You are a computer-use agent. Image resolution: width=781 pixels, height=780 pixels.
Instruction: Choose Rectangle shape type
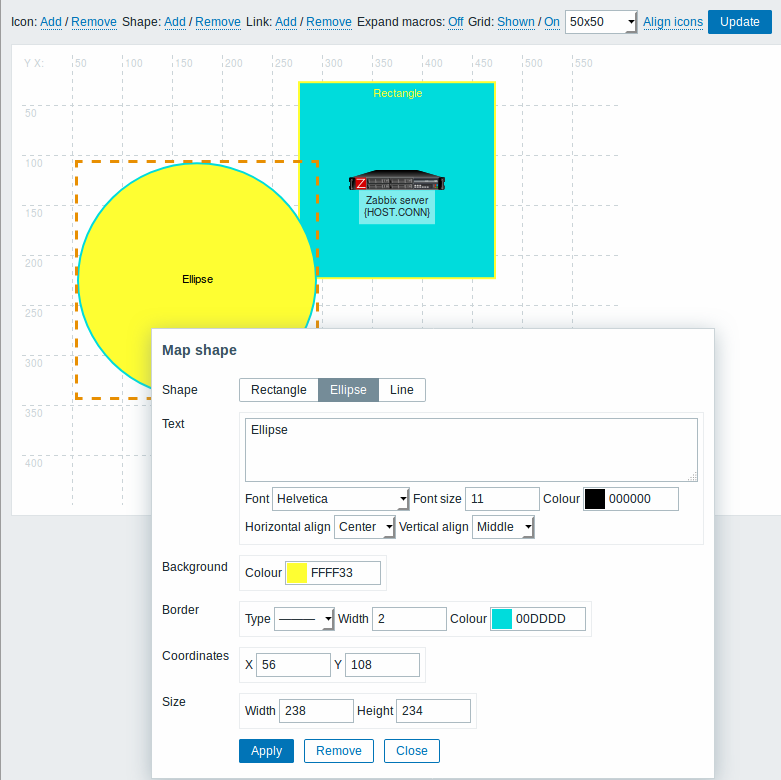click(278, 390)
